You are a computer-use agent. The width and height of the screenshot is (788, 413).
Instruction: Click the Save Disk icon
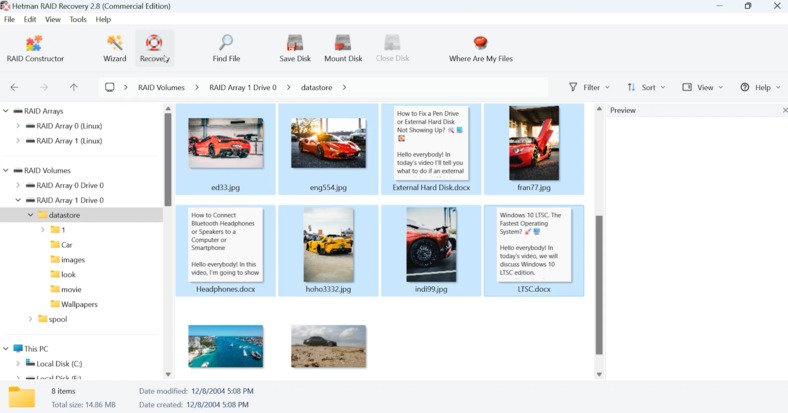(x=295, y=48)
